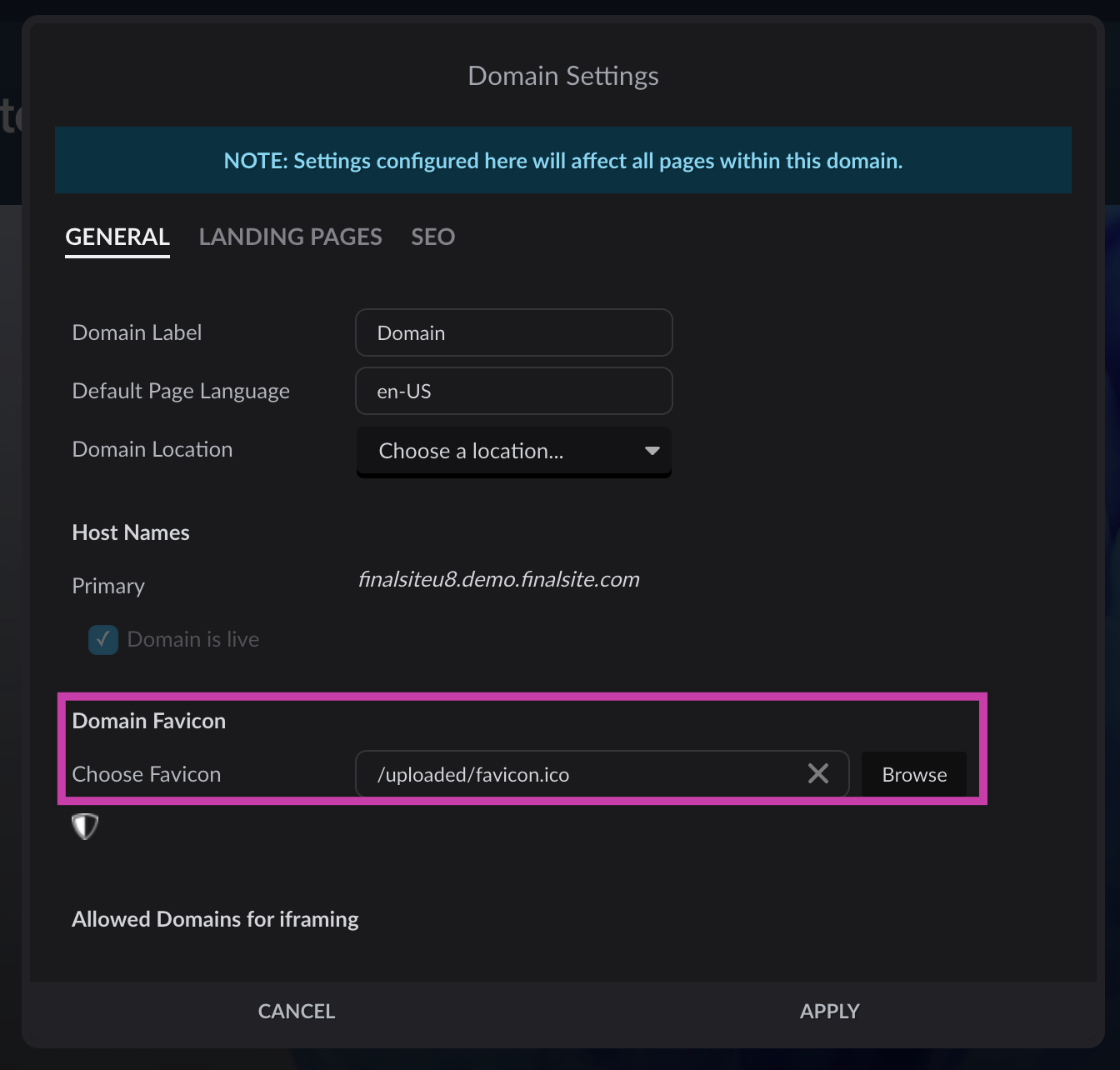Click the 'Domain is live' label text
The image size is (1120, 1070).
click(x=193, y=640)
